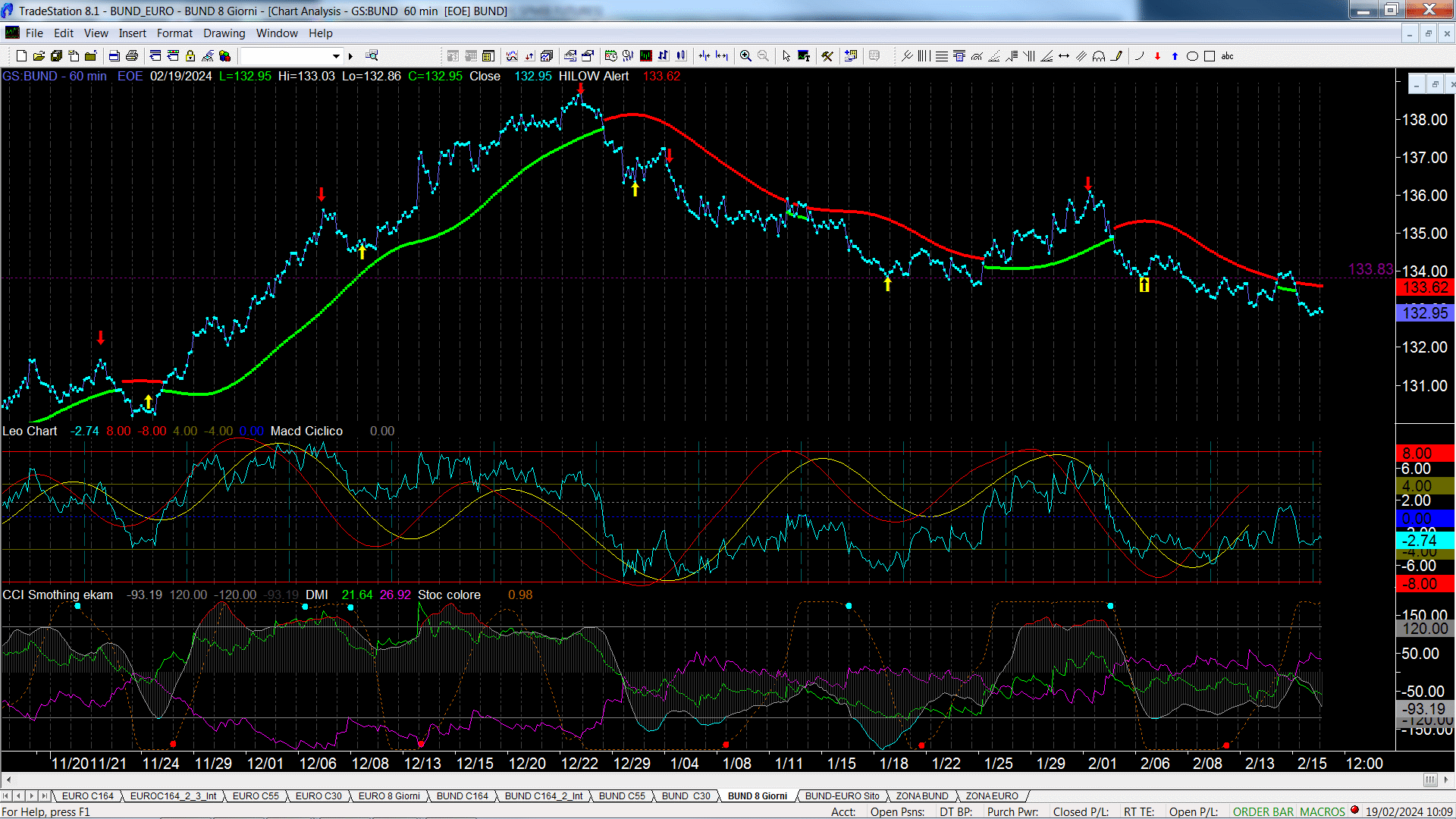Image resolution: width=1456 pixels, height=819 pixels.
Task: Click the horizontal scrollbar right arrow
Action: pyautogui.click(x=1448, y=780)
